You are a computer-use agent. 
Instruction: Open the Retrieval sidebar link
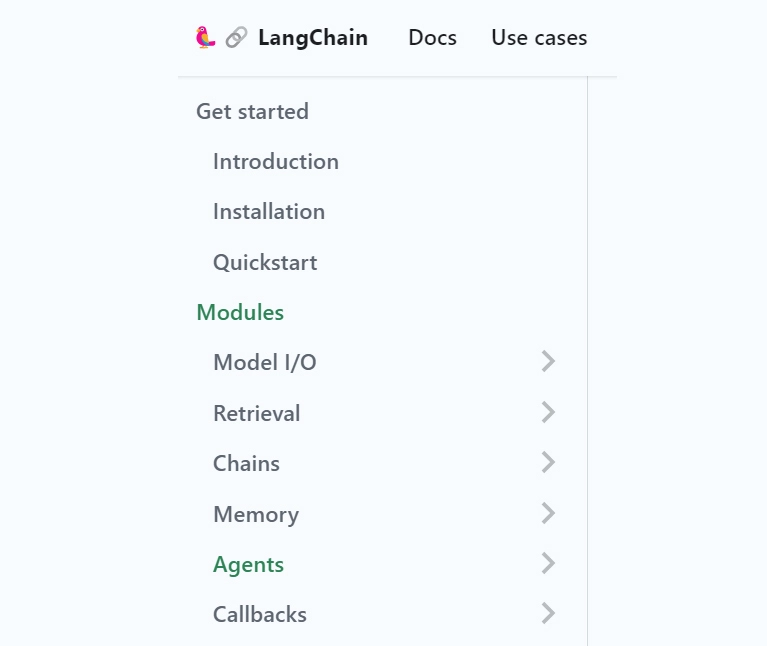256,413
